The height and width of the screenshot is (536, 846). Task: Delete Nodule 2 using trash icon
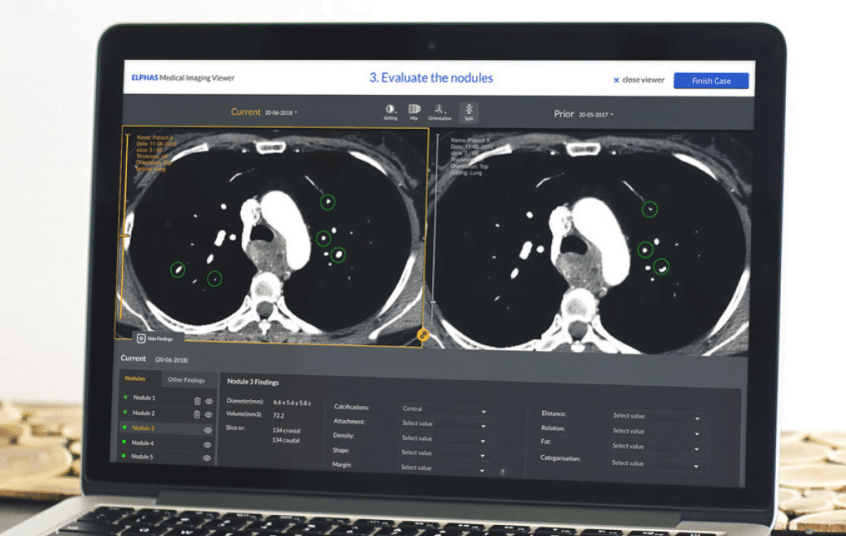coord(196,415)
